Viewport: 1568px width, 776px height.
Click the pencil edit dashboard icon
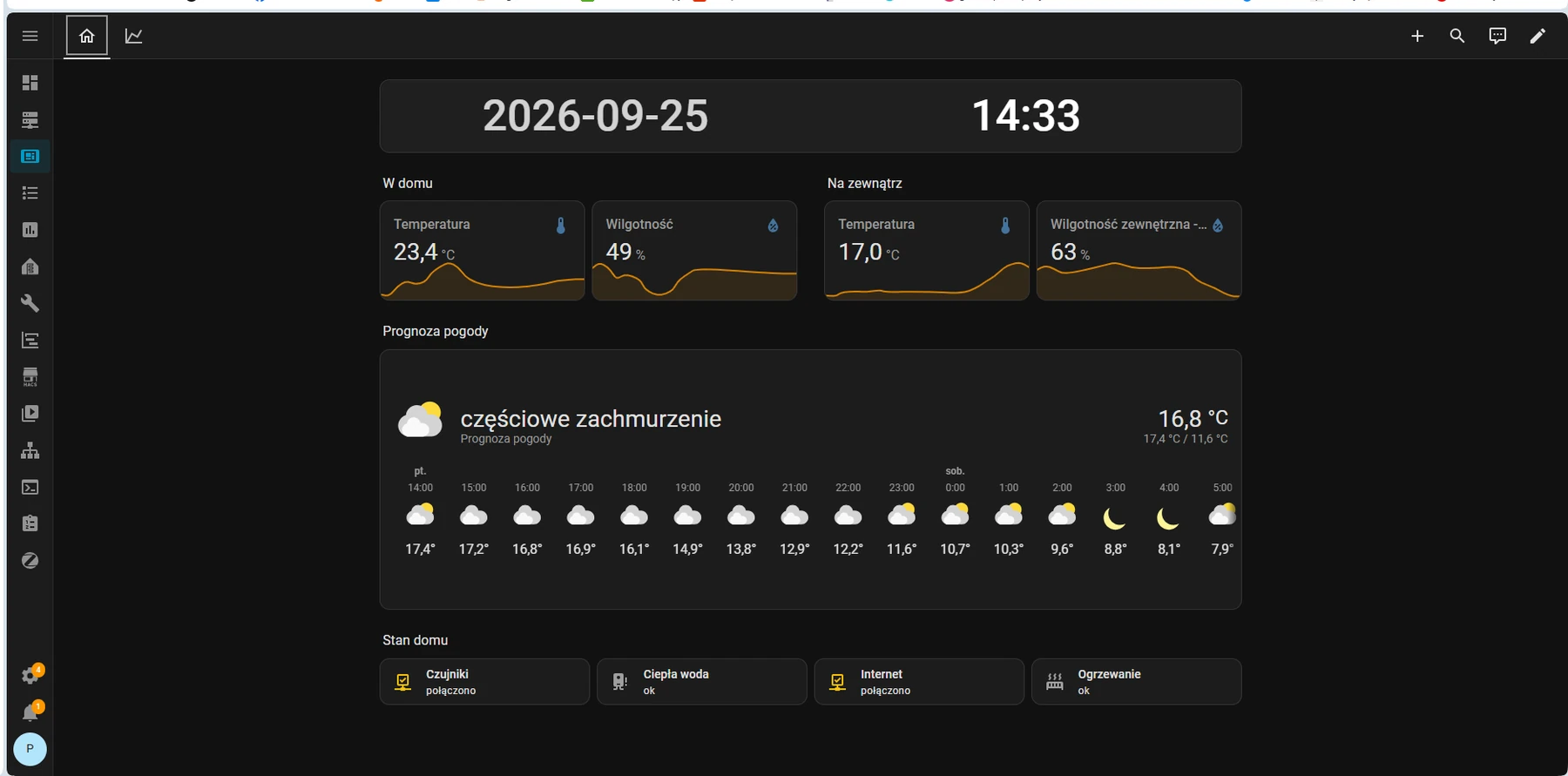tap(1538, 36)
